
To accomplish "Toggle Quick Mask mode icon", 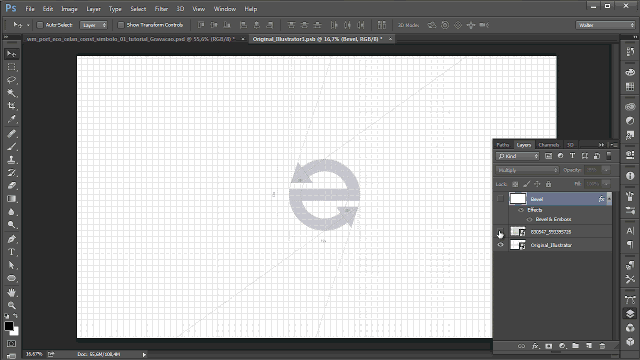I will click(x=11, y=344).
